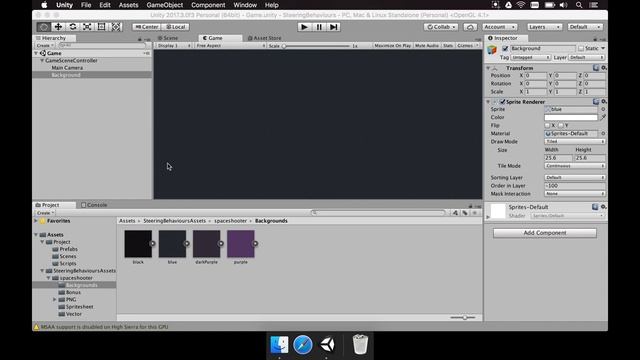Open Sprites-Default material help icon

click(x=595, y=207)
